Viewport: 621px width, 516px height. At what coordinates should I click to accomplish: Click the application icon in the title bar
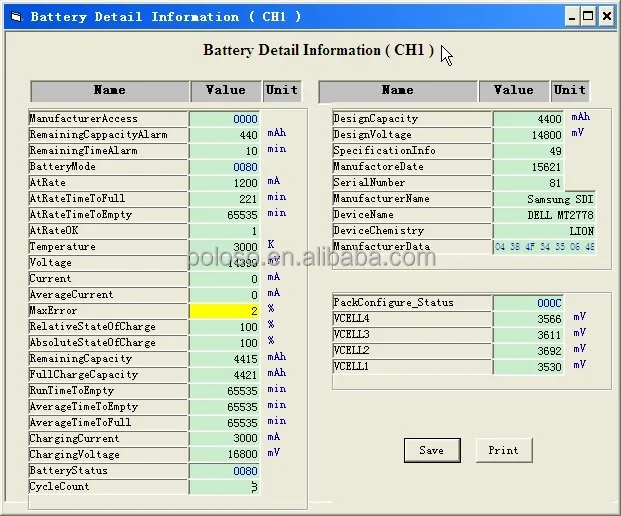[17, 16]
